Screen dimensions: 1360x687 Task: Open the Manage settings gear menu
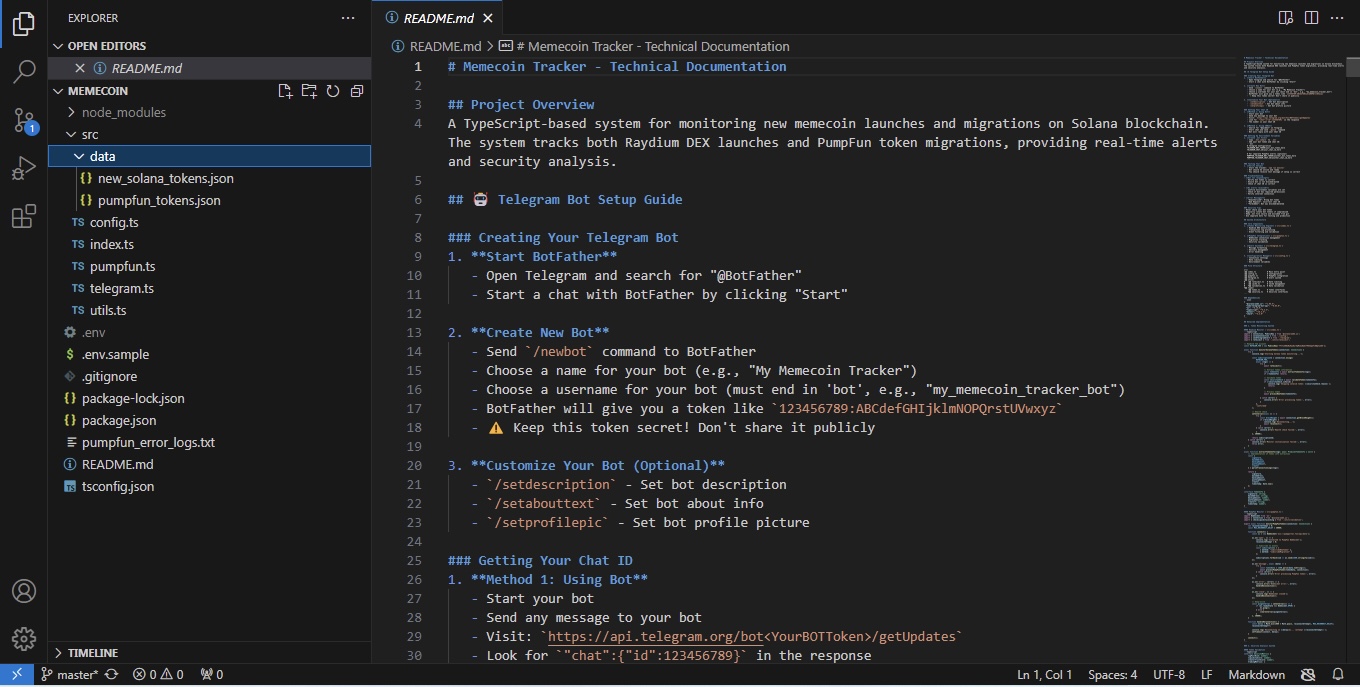click(23, 639)
